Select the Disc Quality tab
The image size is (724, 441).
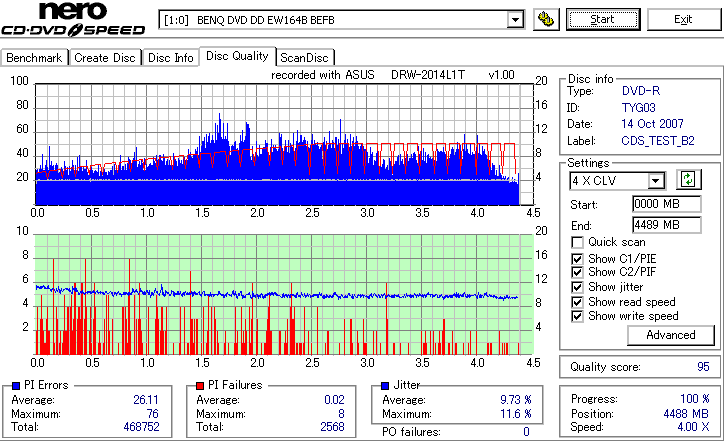tap(237, 56)
